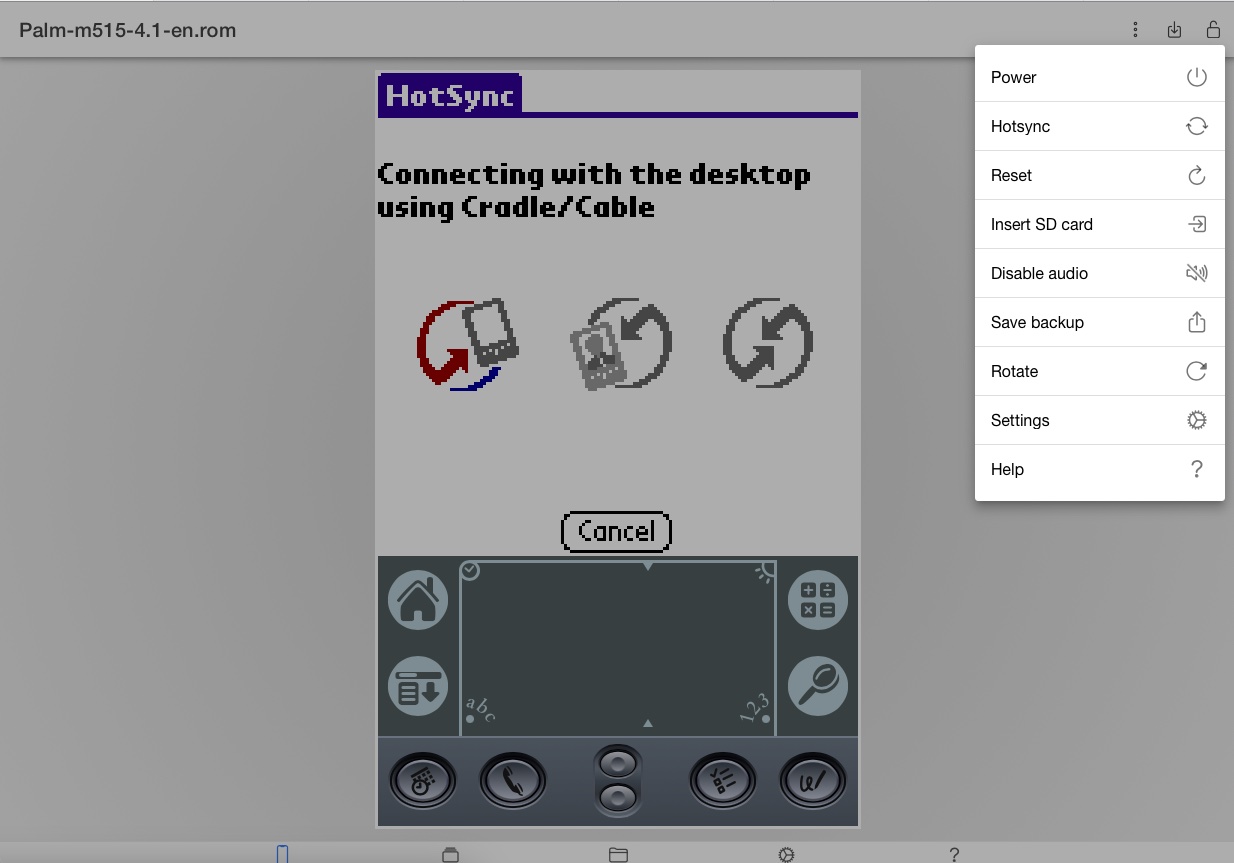Tap the Home silkscreen icon
This screenshot has width=1234, height=863.
click(x=418, y=601)
